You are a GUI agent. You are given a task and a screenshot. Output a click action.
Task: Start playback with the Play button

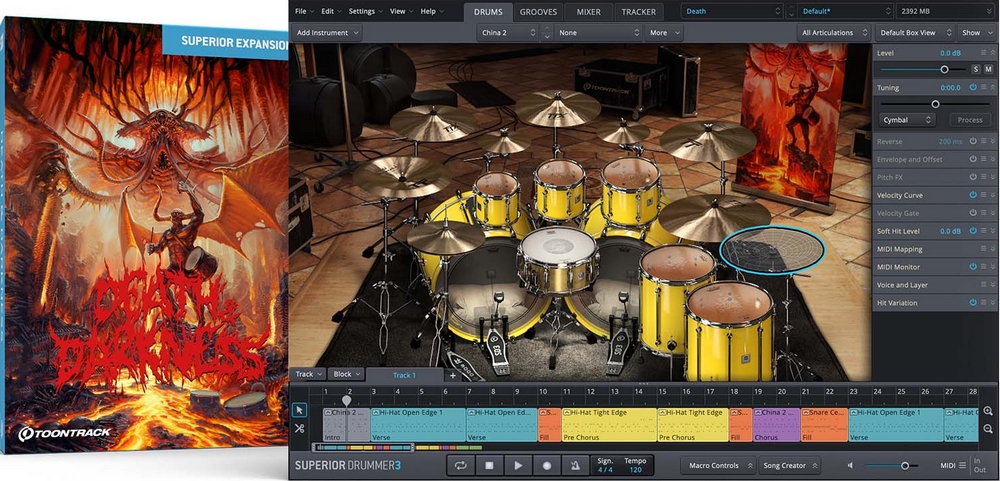point(518,466)
